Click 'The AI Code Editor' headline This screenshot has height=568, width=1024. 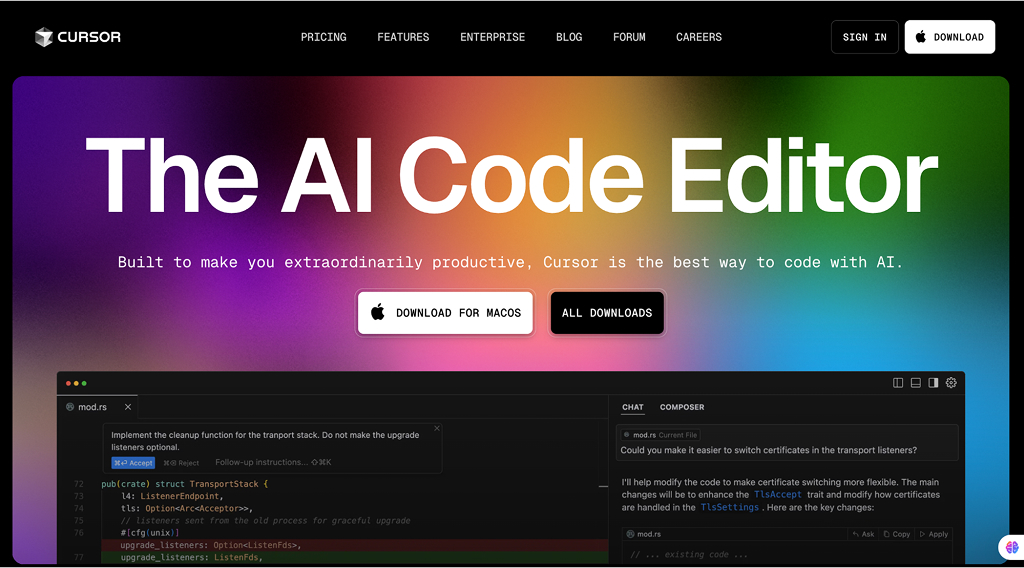coord(512,175)
